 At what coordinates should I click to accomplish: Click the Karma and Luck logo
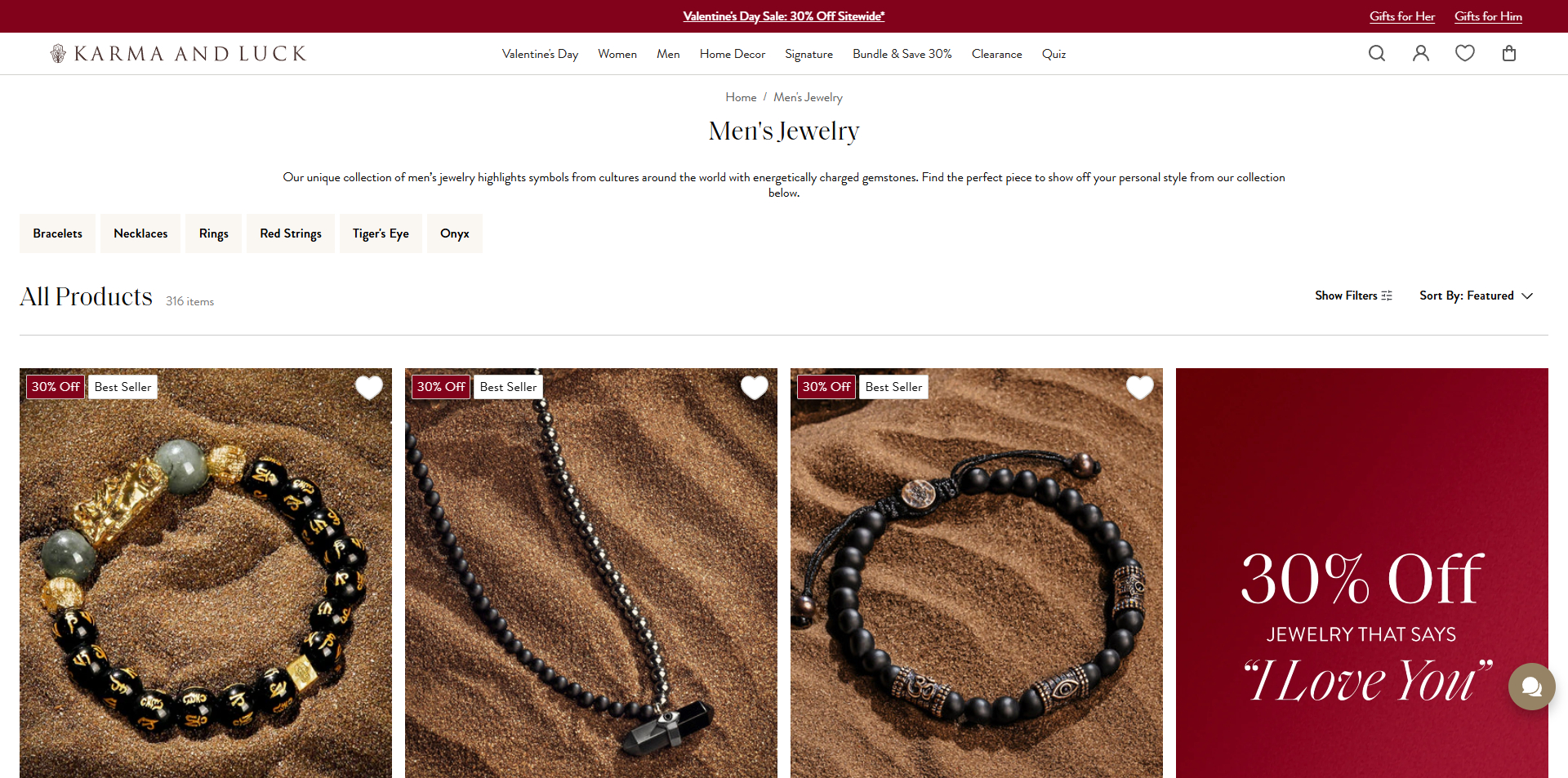tap(178, 54)
